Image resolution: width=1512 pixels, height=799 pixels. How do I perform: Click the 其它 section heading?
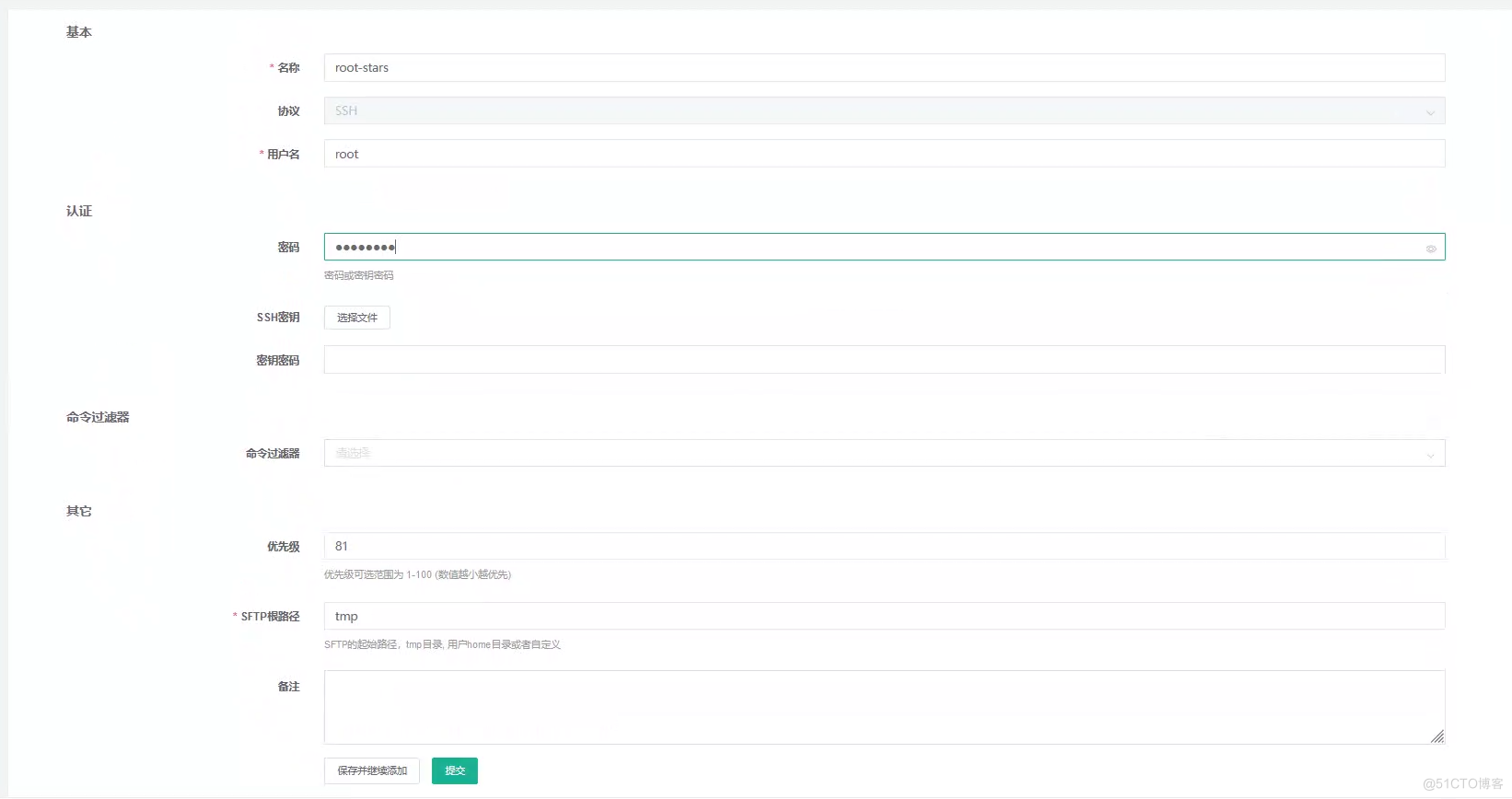(x=79, y=511)
